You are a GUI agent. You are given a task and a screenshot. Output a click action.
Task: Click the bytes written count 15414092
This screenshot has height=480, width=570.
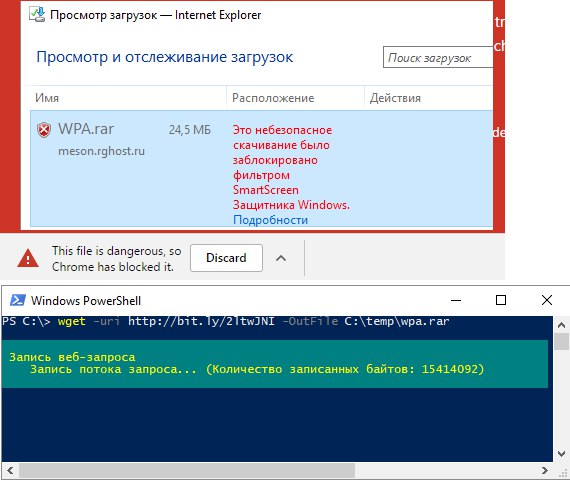449,369
